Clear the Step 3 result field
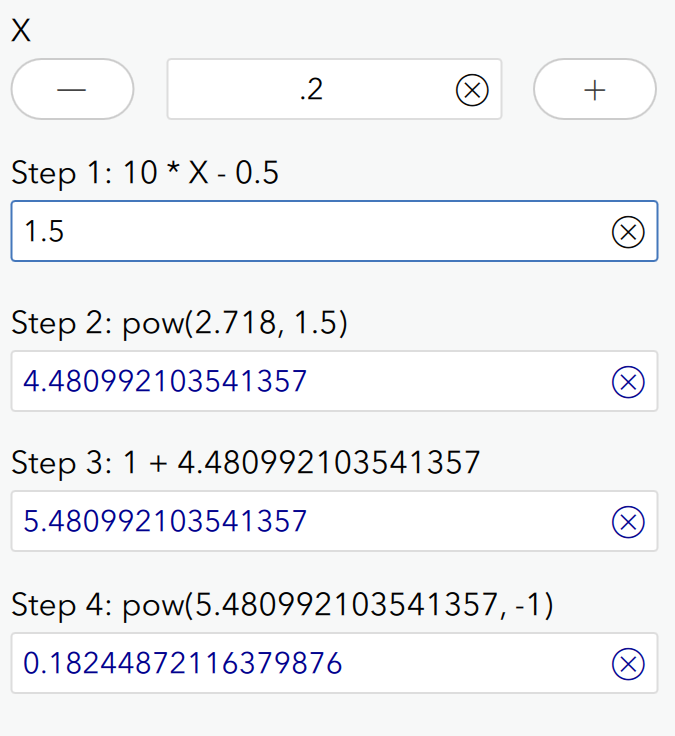 [627, 522]
